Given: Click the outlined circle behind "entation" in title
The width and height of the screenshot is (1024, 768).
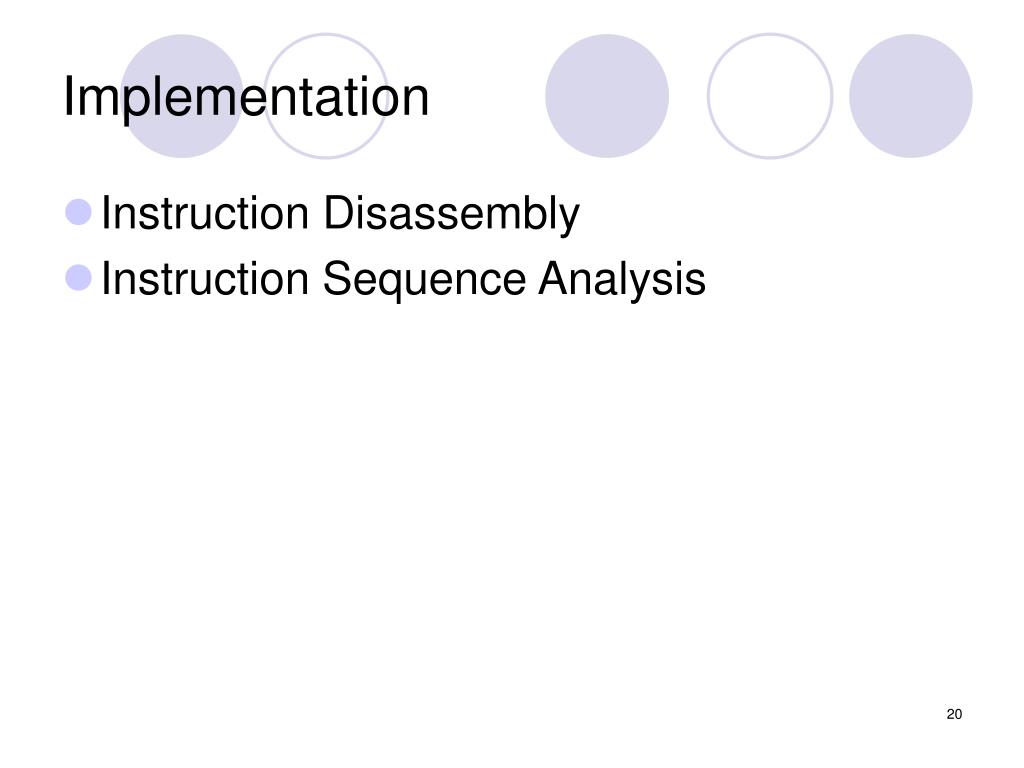Looking at the screenshot, I should [x=326, y=96].
